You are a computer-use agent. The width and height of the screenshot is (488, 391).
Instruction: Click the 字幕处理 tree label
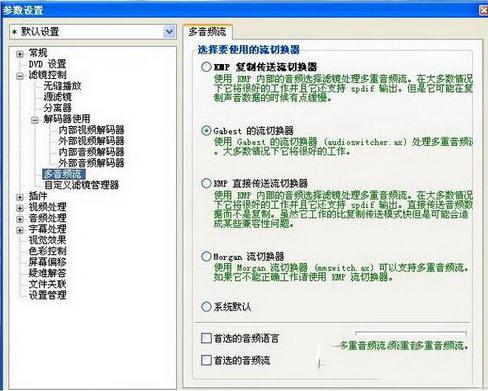[x=47, y=229]
